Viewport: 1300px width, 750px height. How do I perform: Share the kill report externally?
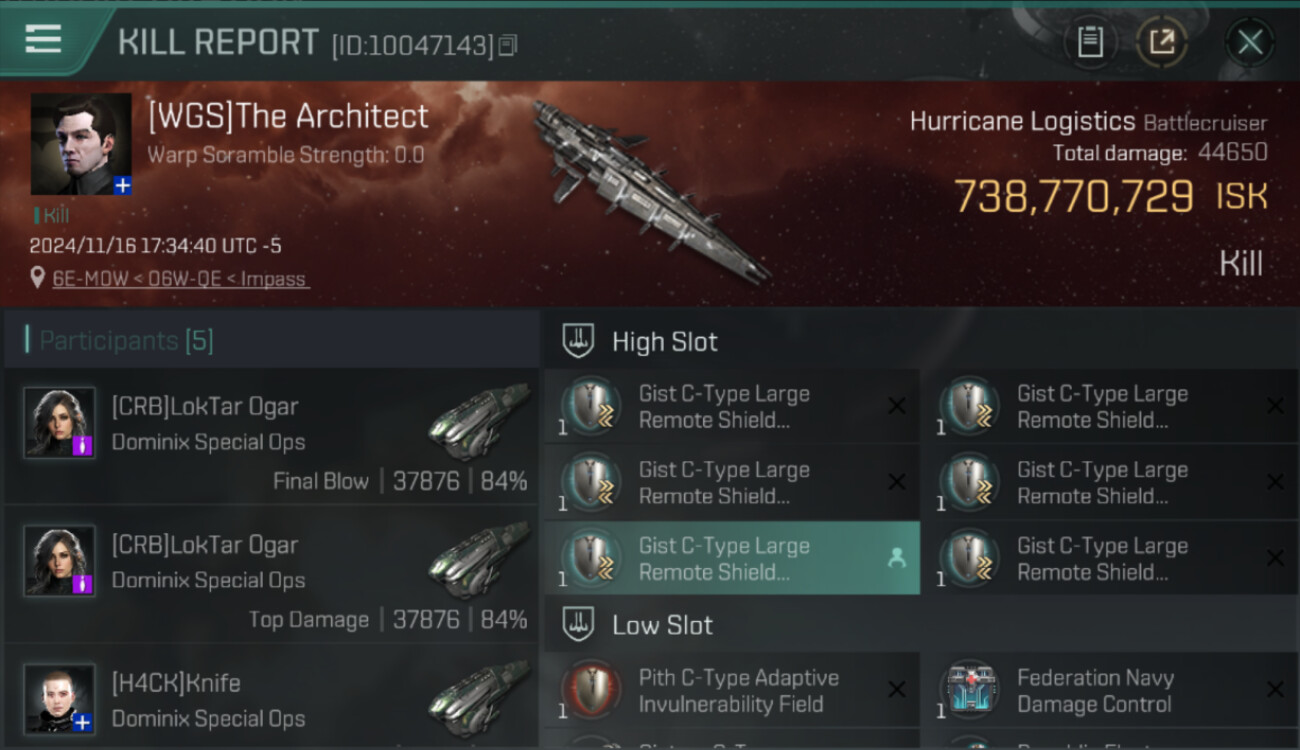[x=1162, y=42]
